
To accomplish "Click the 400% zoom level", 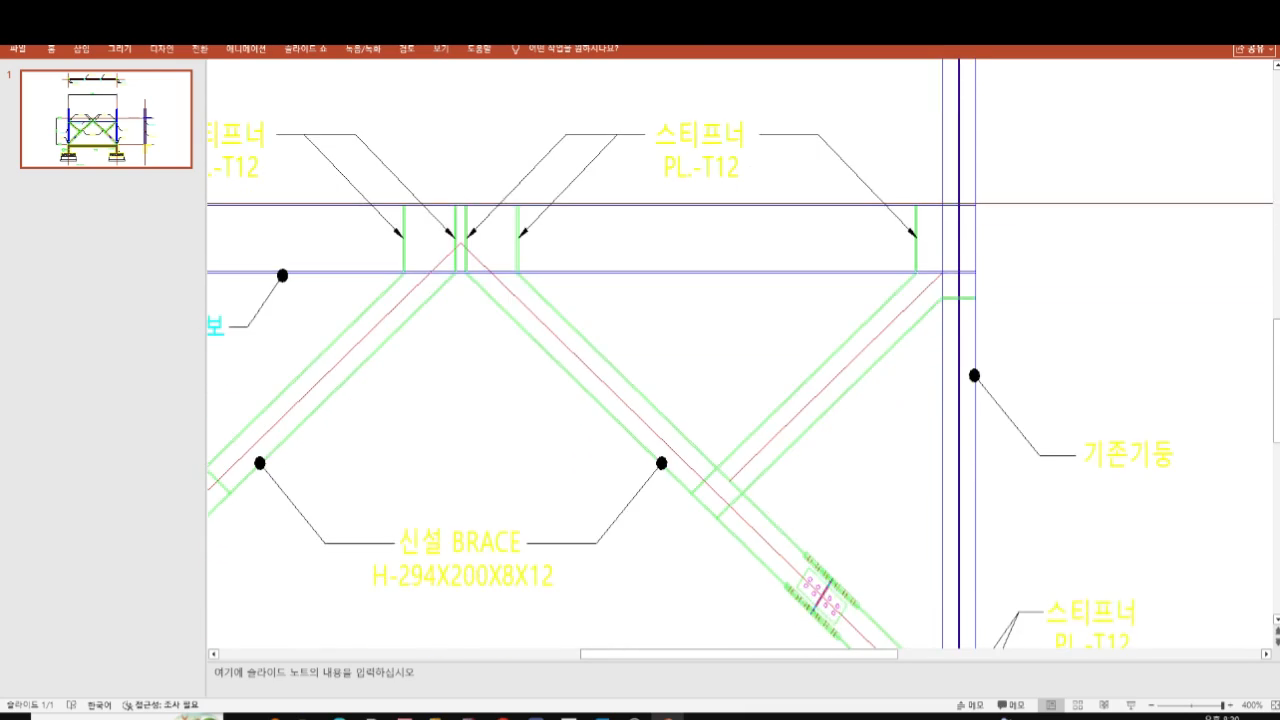I will click(1251, 706).
